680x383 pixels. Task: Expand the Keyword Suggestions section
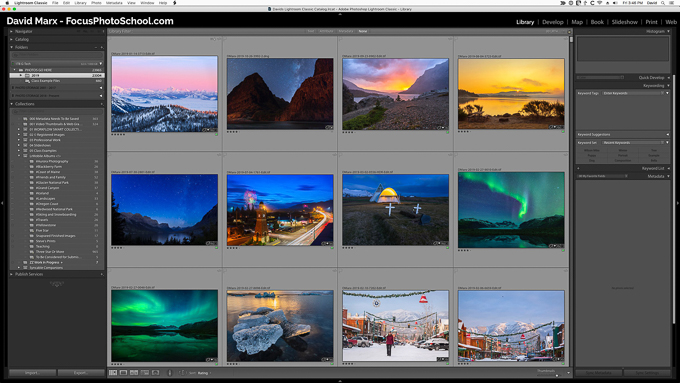point(667,134)
